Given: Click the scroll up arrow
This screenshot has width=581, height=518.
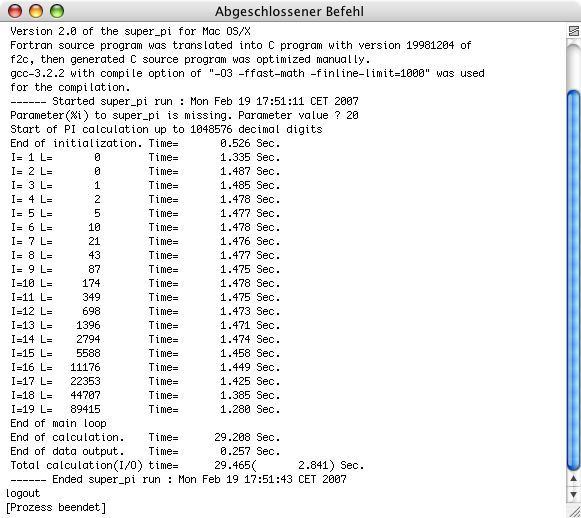Looking at the screenshot, I should pos(573,479).
